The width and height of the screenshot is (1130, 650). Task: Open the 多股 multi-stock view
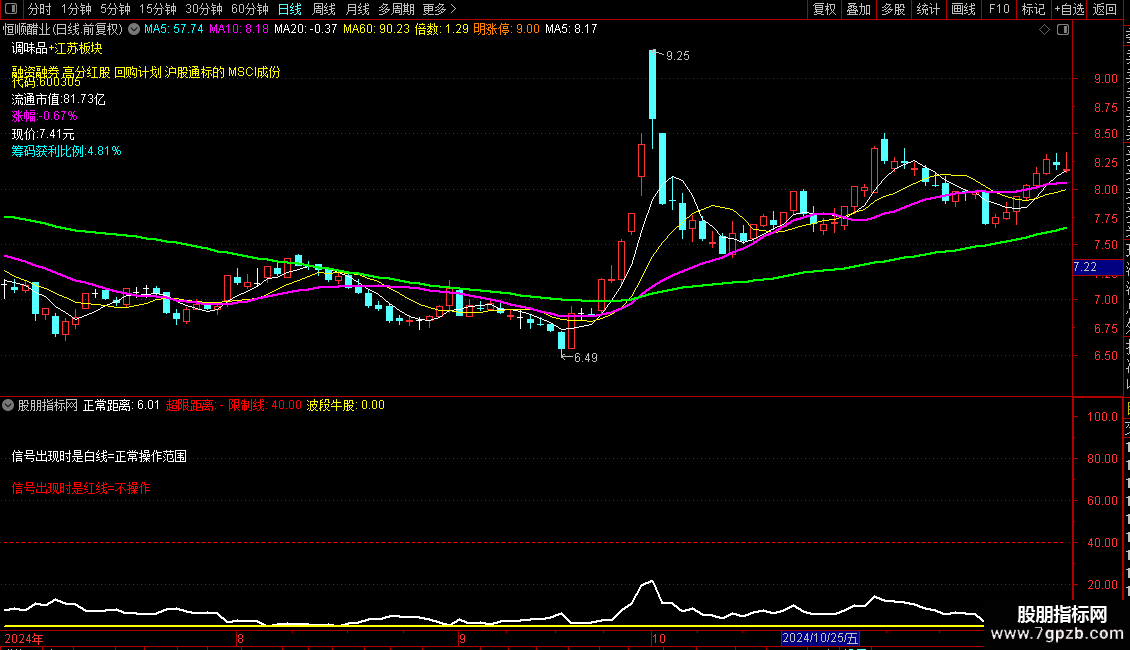[x=894, y=9]
